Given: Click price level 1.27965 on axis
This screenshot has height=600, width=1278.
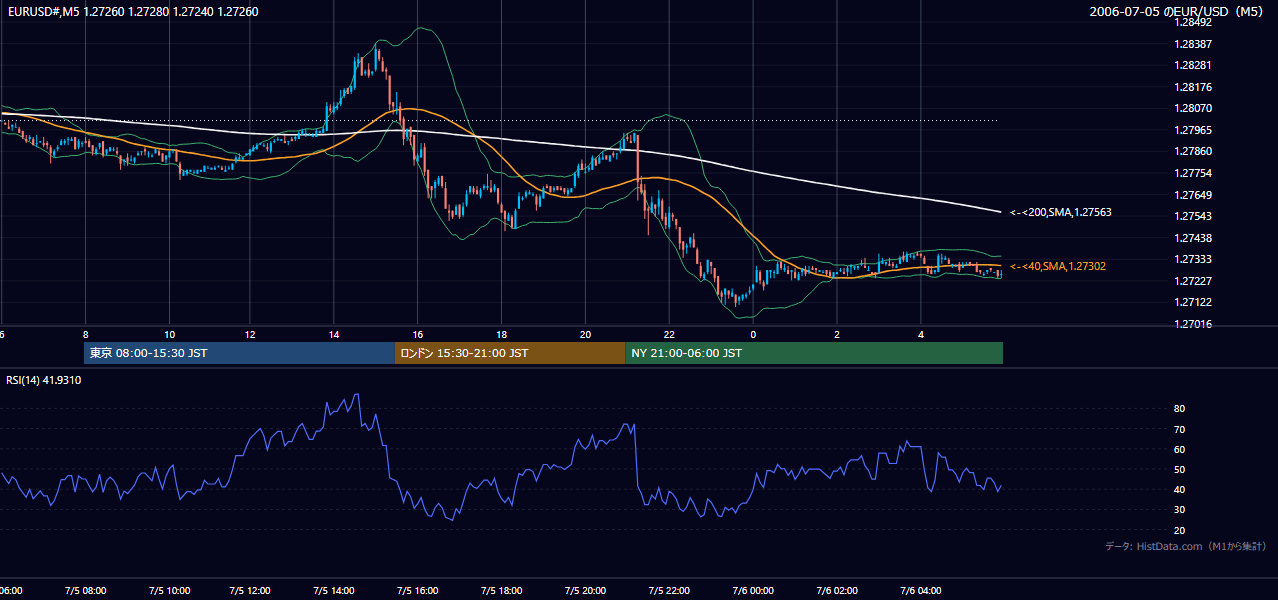Looking at the screenshot, I should coord(1194,130).
